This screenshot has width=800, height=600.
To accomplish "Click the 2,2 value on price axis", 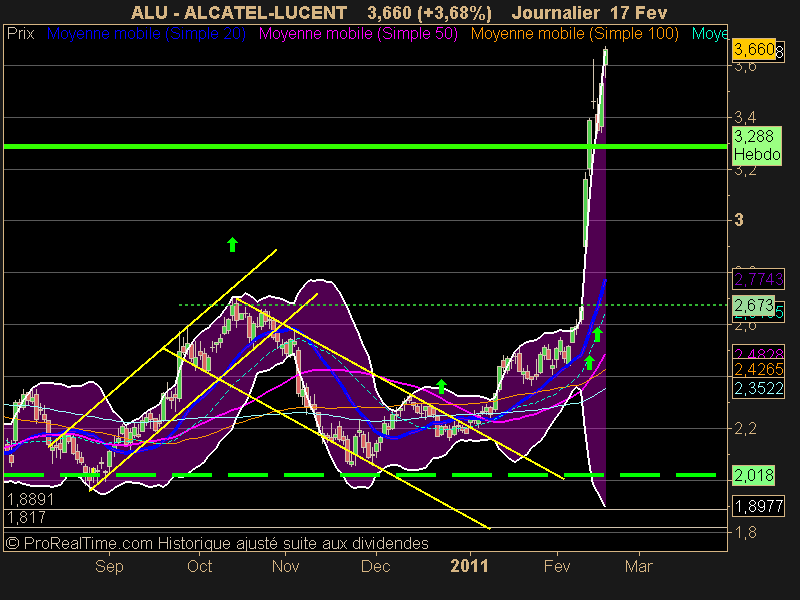I will 745,428.
